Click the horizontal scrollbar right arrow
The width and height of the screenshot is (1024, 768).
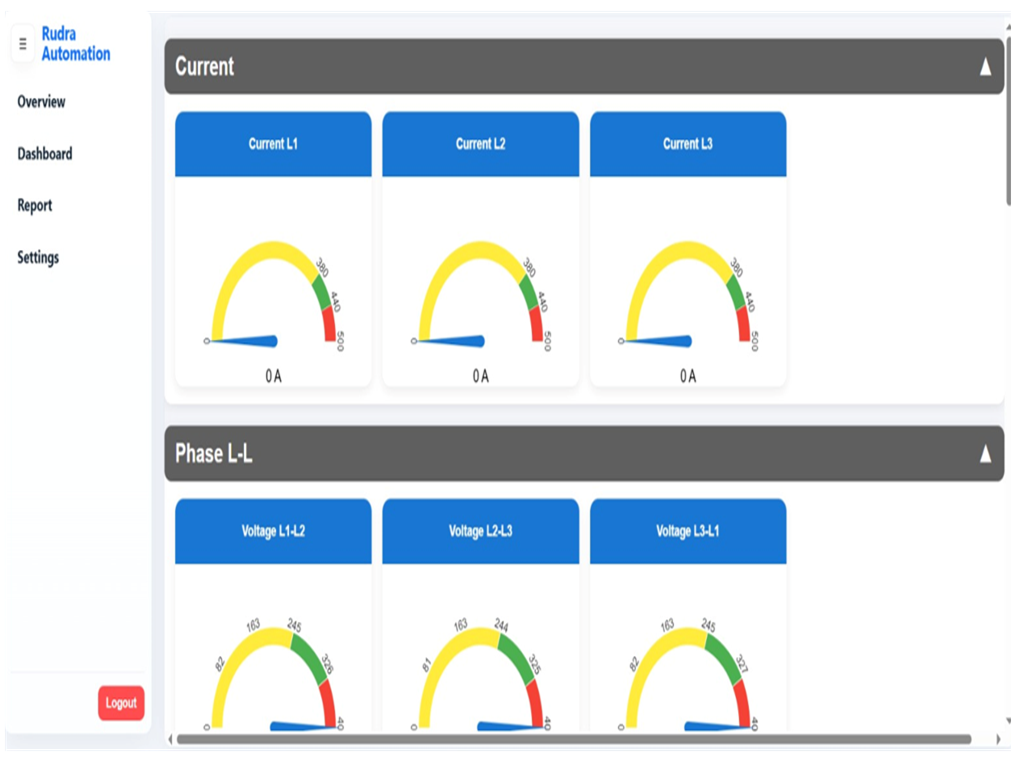click(999, 739)
